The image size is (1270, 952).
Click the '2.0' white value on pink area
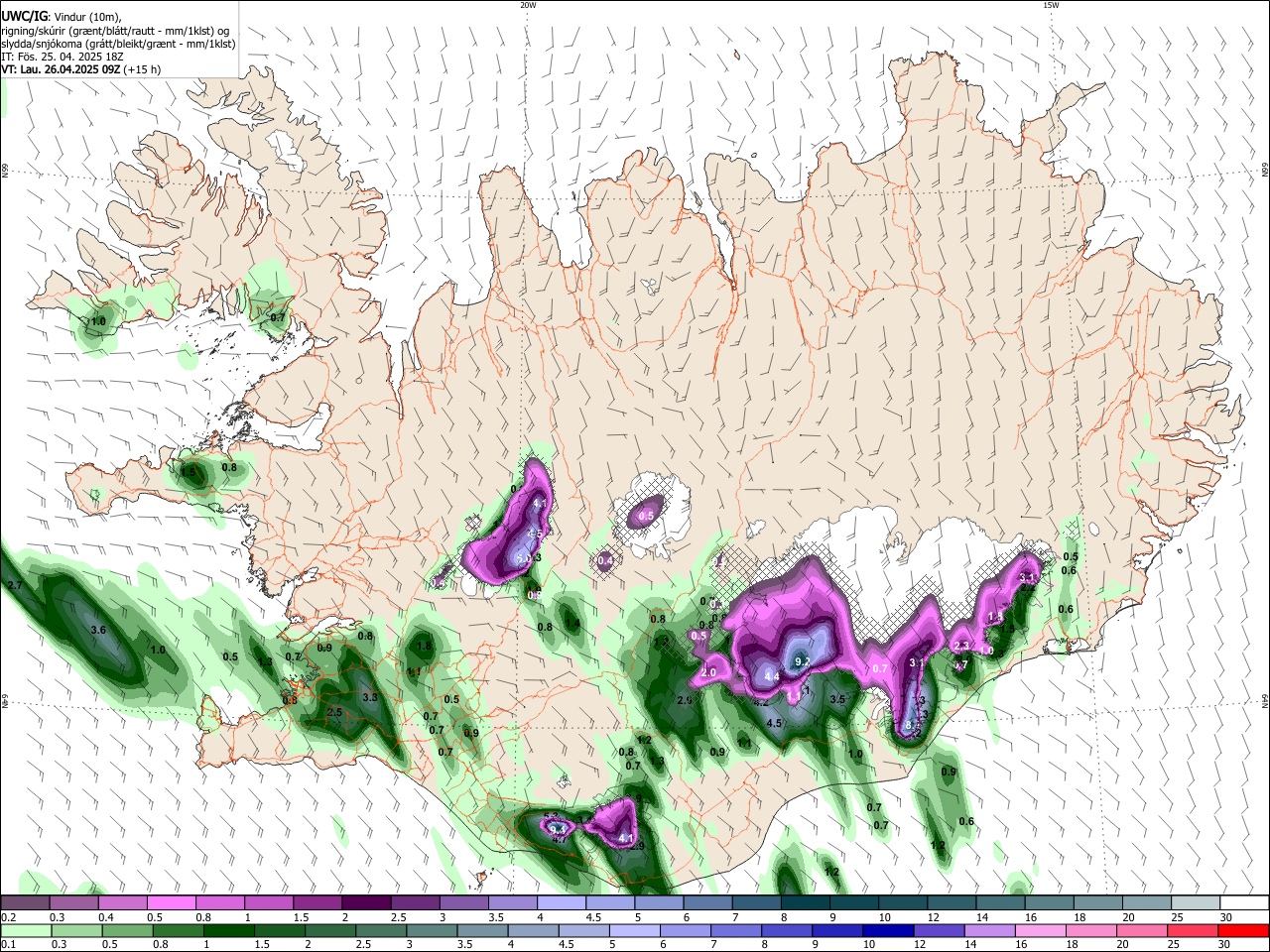pos(708,673)
